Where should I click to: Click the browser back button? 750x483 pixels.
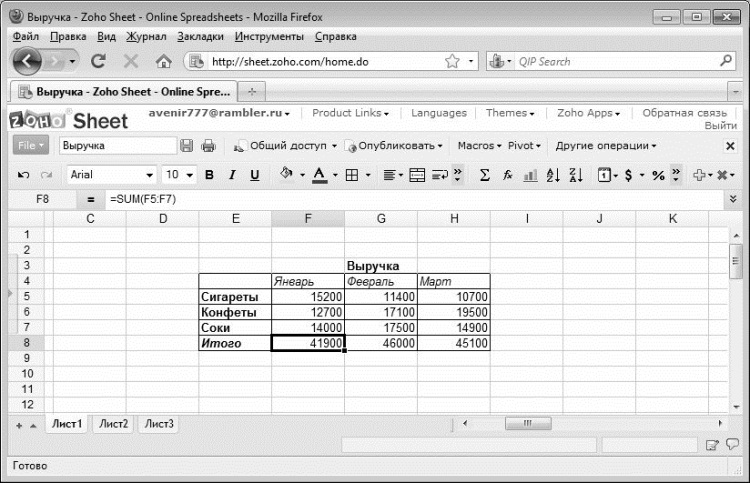coord(27,61)
